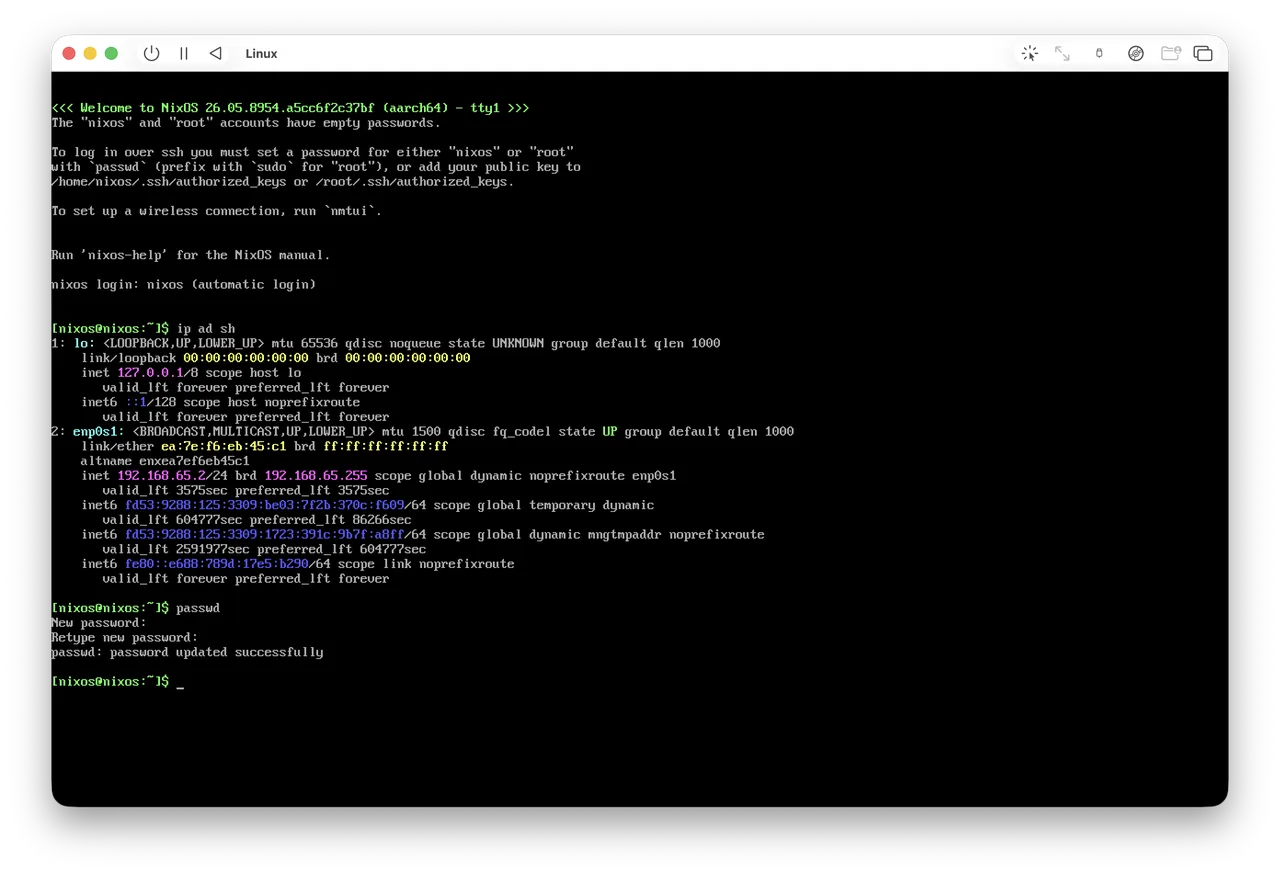Click 'password updated successfully' message

(217, 652)
